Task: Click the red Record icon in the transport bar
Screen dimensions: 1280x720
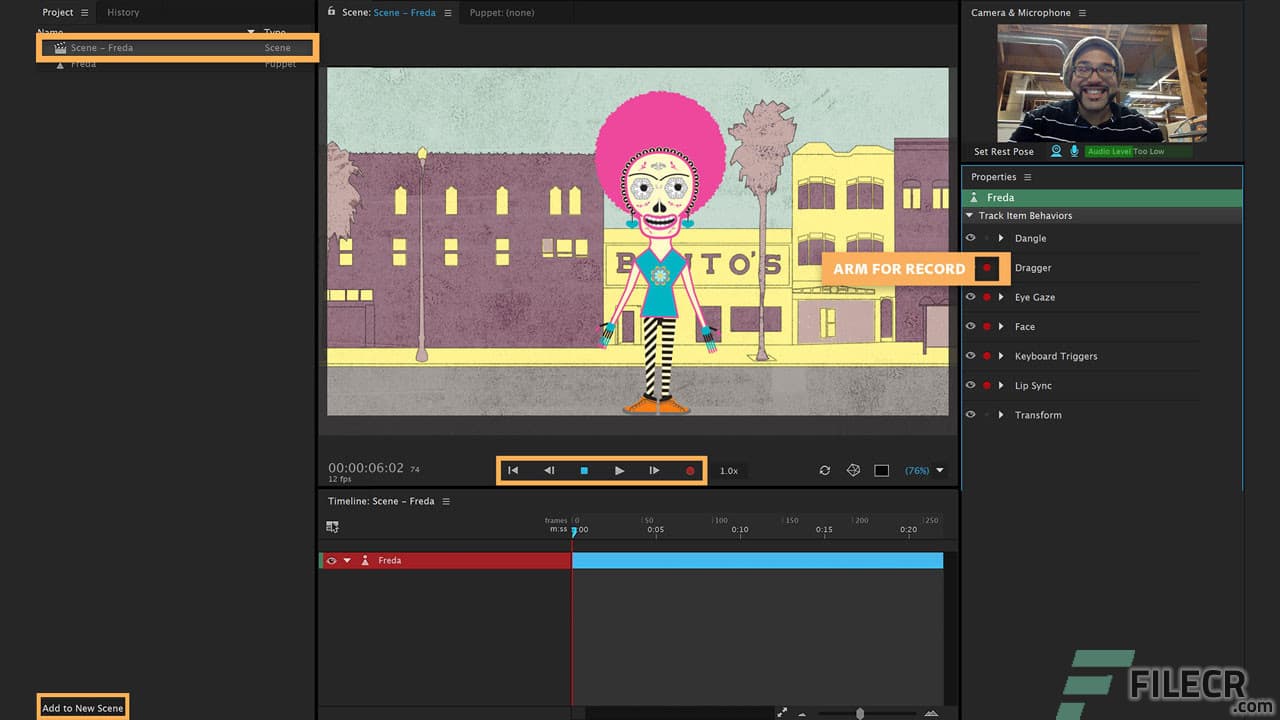Action: click(690, 470)
